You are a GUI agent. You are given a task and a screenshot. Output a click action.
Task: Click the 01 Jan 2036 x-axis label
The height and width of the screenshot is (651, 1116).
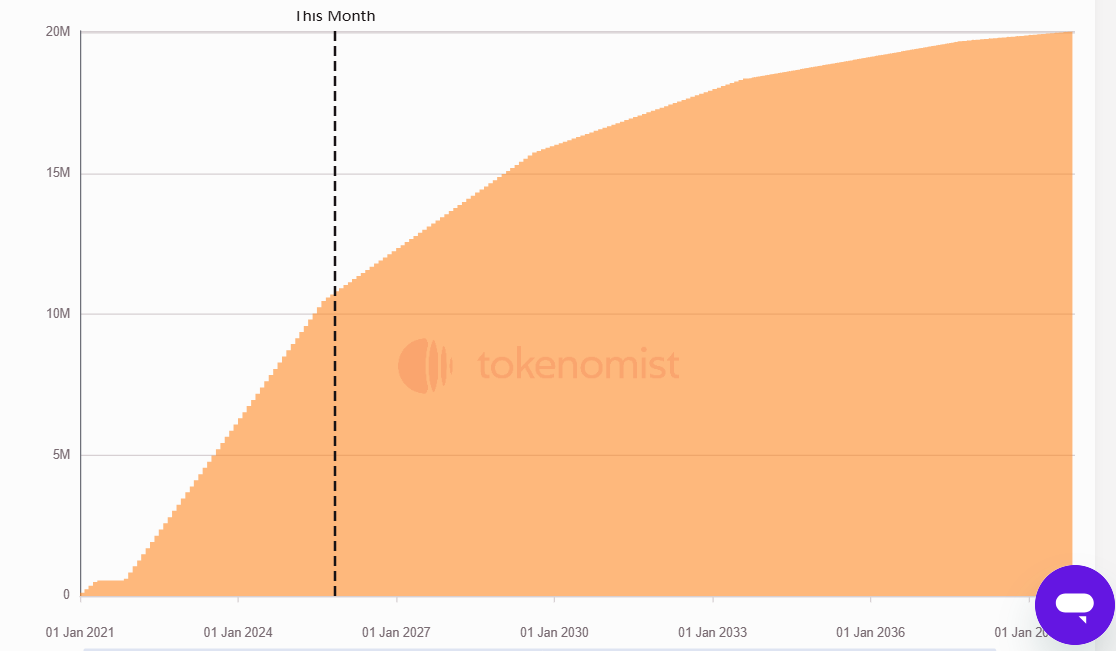click(870, 633)
